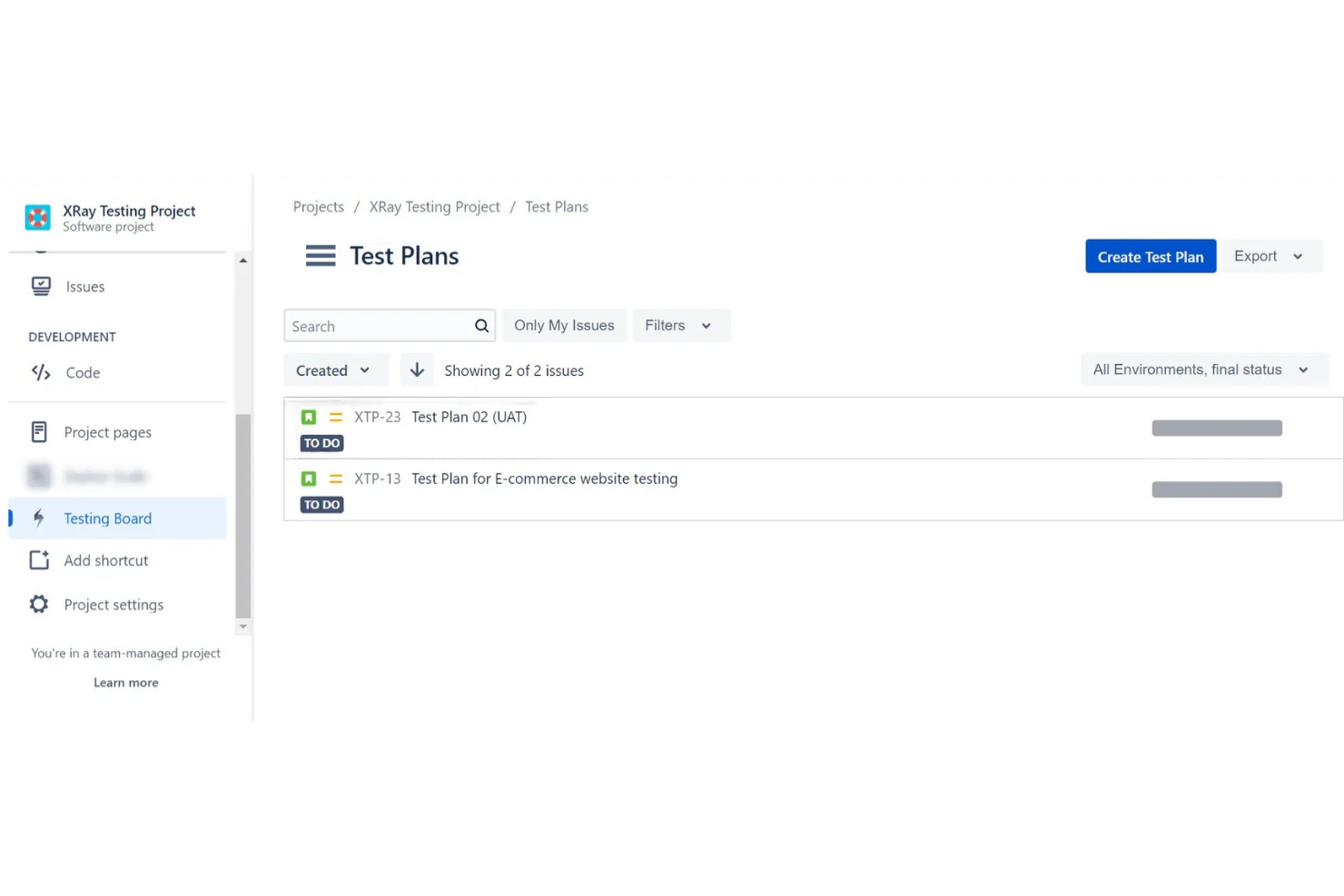This screenshot has height=896, width=1344.
Task: Navigate to the Projects breadcrumb
Action: pyautogui.click(x=318, y=207)
